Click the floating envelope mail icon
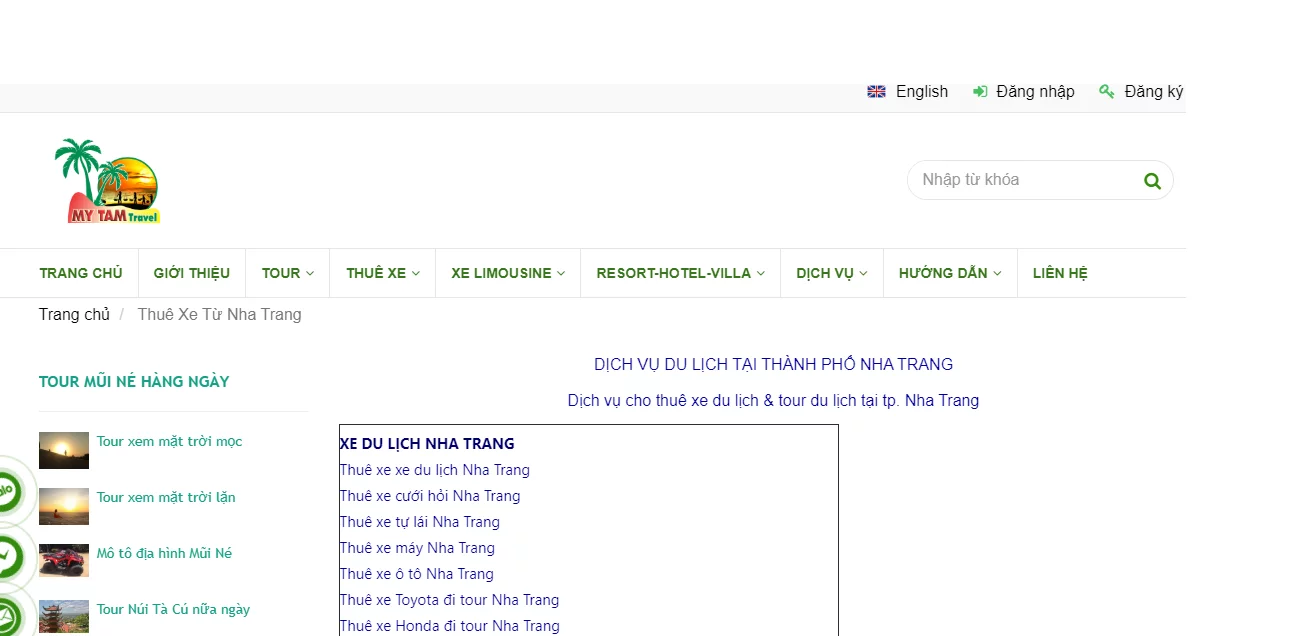Image resolution: width=1305 pixels, height=636 pixels. click(8, 618)
